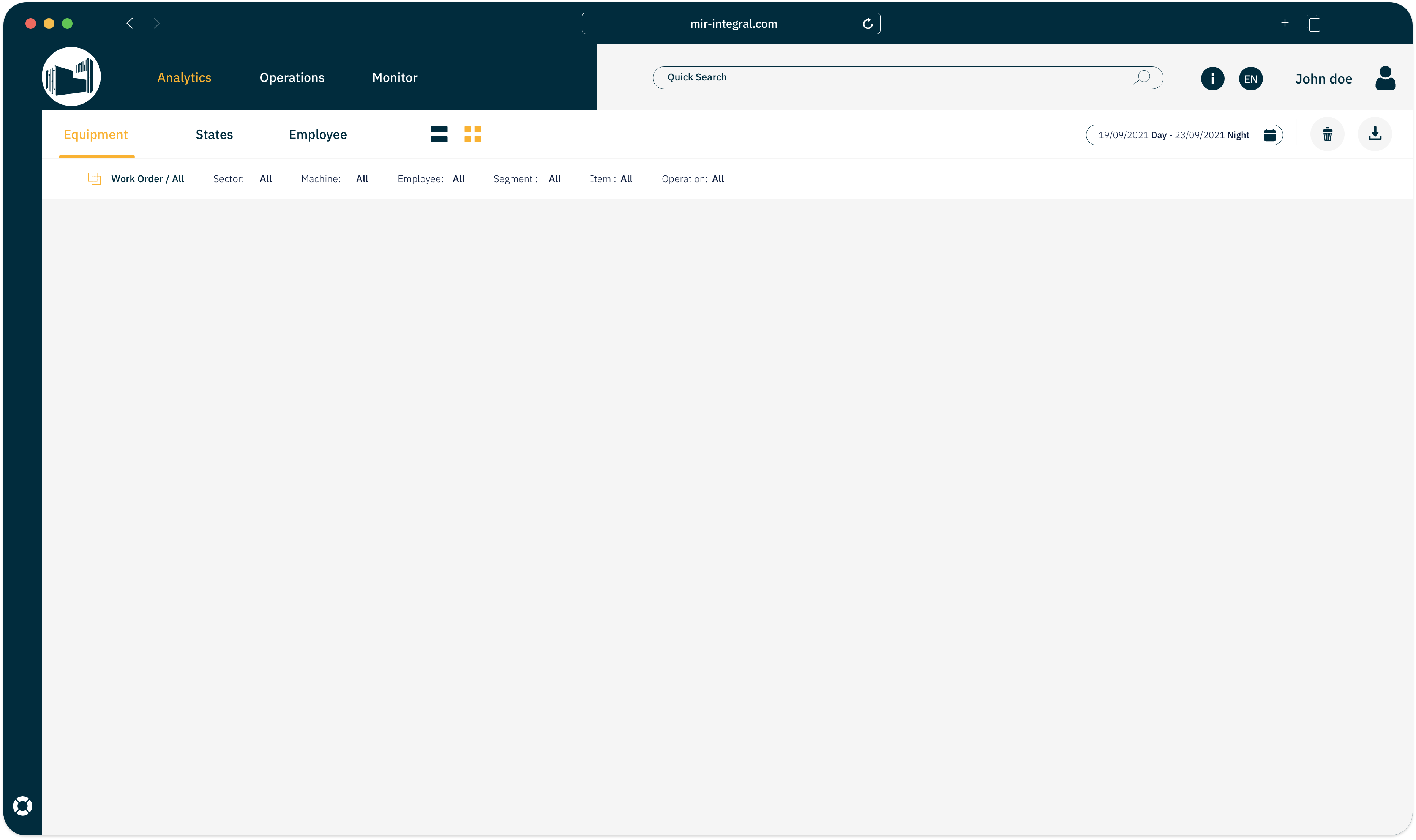Open the Analytics menu

[x=184, y=77]
